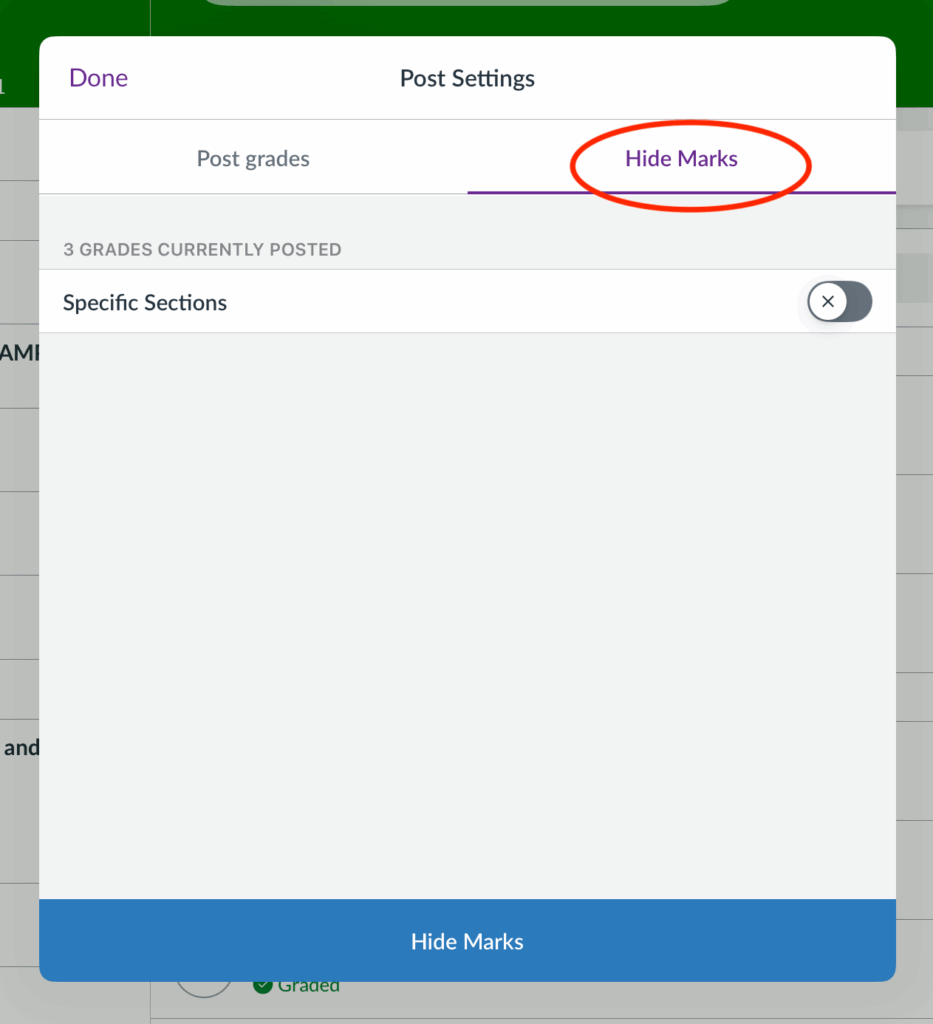Click the partially hidden "and" text at left
Image resolution: width=933 pixels, height=1024 pixels.
point(20,747)
